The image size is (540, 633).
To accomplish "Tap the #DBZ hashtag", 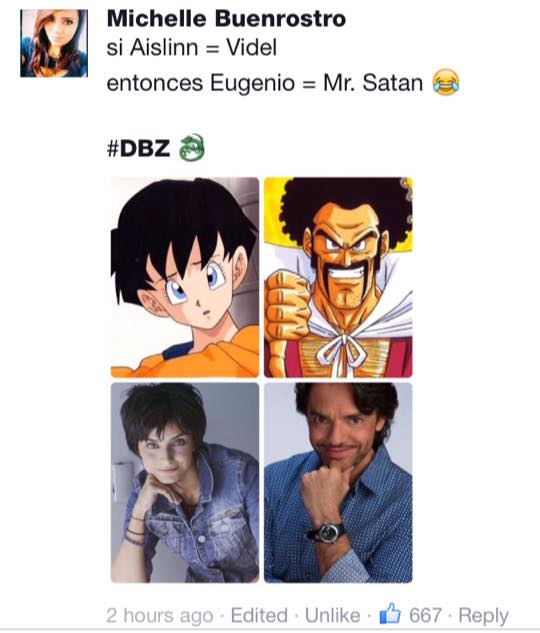I will point(138,148).
